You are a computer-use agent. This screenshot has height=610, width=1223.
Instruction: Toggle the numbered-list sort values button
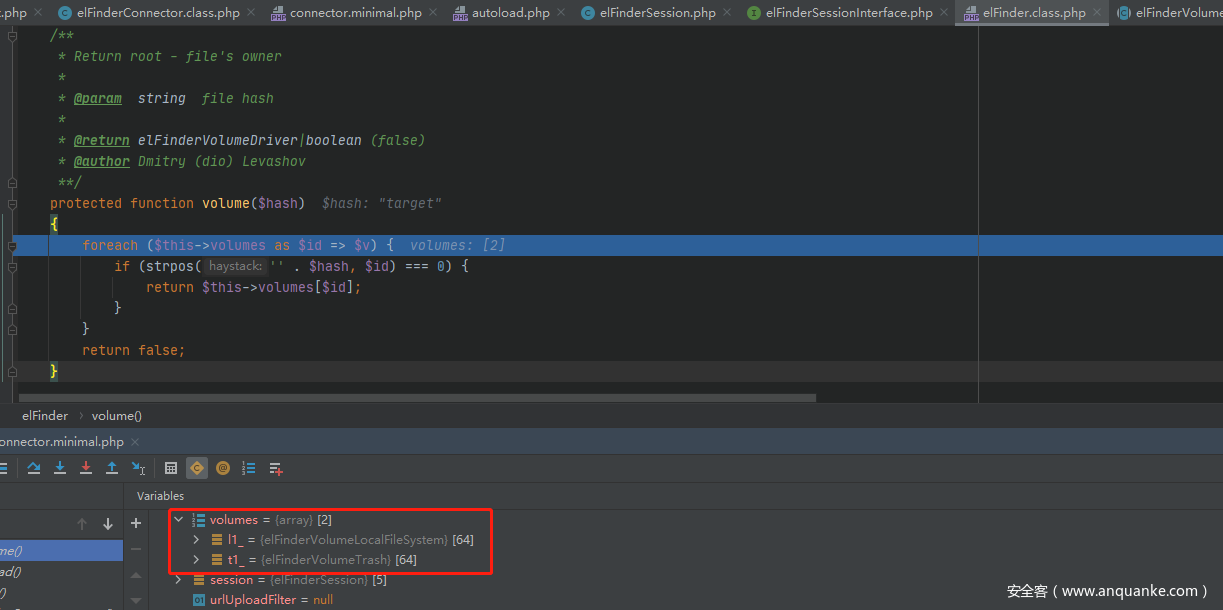249,468
